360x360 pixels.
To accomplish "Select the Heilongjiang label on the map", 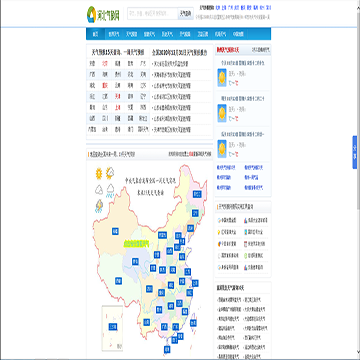I will 198,194.
